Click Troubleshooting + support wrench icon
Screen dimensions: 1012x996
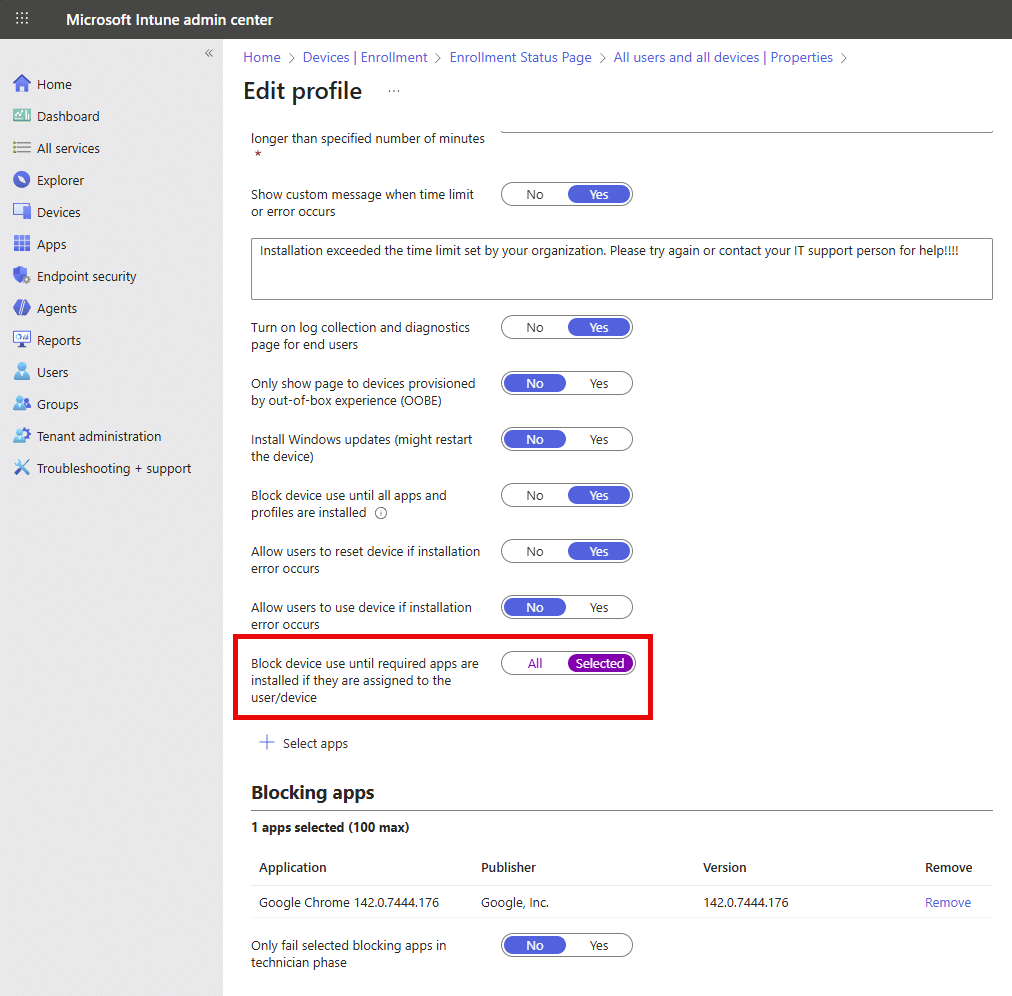point(22,468)
